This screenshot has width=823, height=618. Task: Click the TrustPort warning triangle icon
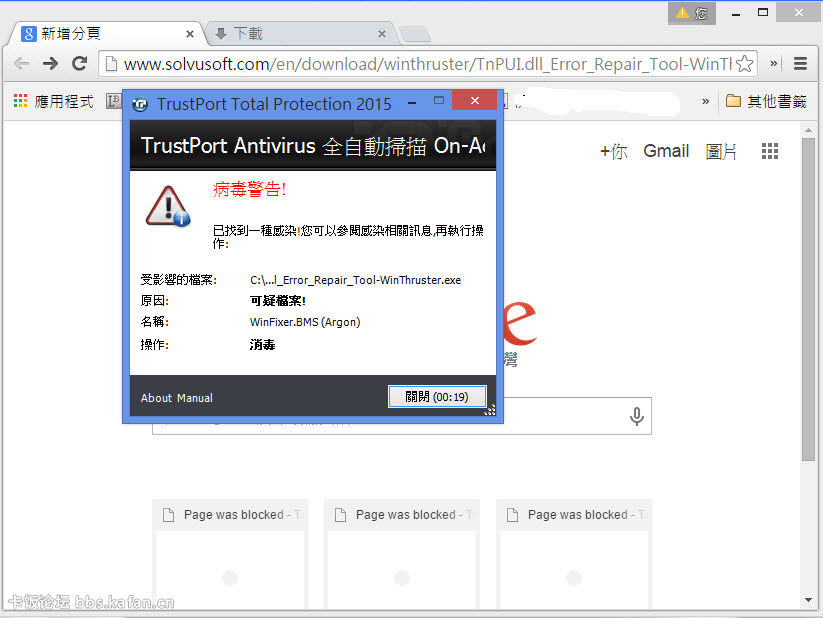[167, 204]
